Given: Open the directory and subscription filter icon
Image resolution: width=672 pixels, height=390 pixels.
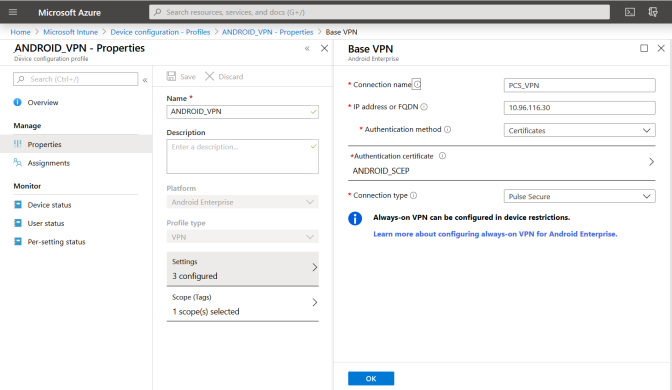Looking at the screenshot, I should coord(652,12).
